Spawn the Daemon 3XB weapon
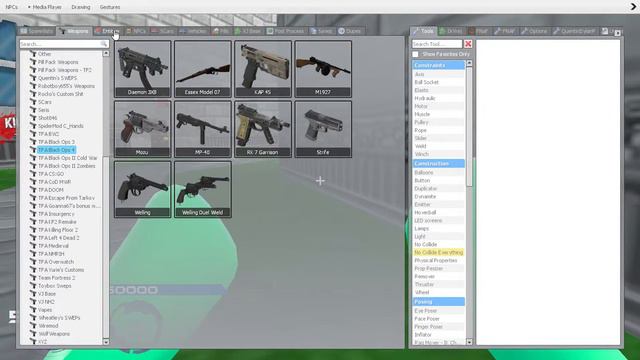The image size is (640, 360). coord(142,69)
